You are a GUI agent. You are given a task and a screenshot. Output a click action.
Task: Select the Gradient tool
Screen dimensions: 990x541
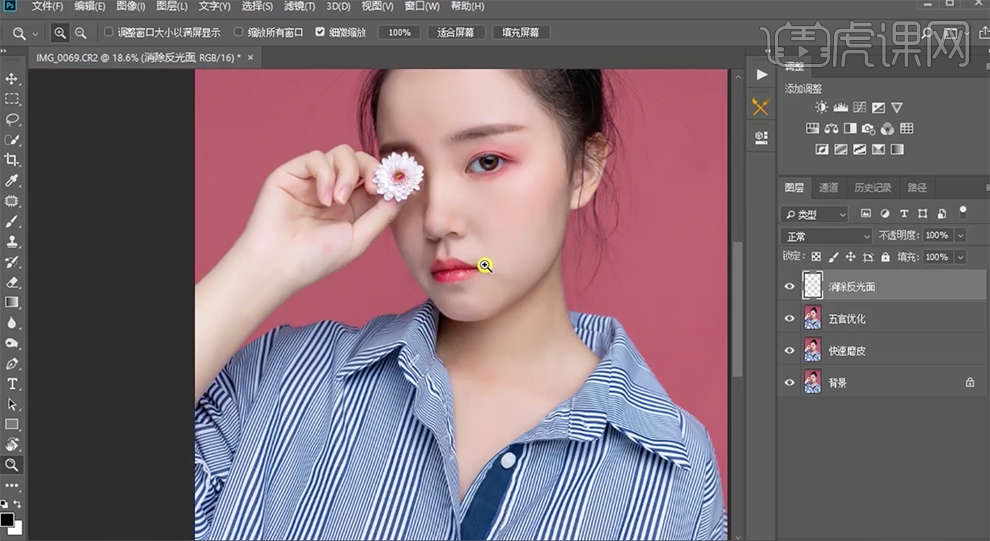[12, 302]
